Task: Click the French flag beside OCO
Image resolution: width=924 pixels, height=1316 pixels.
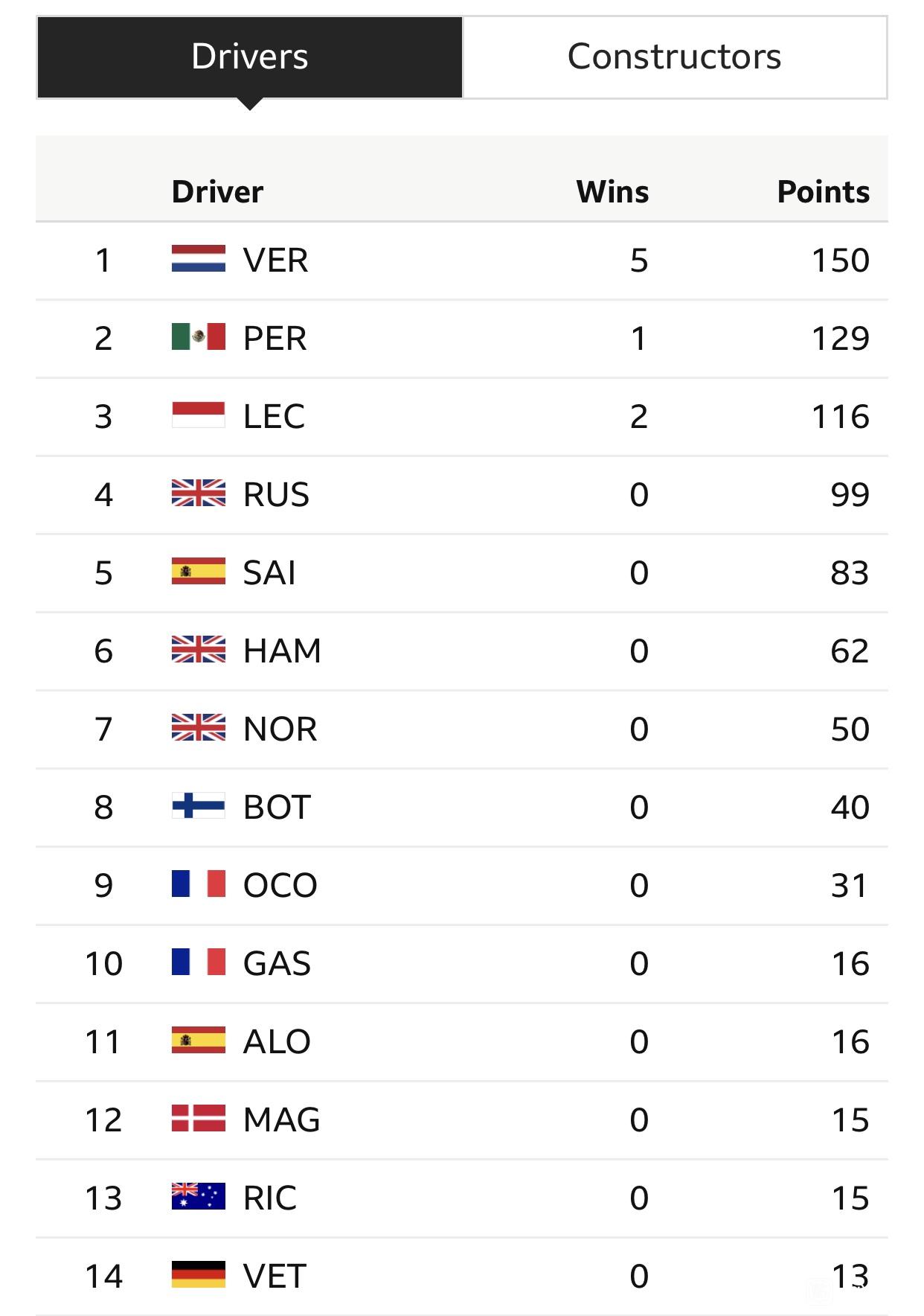Action: [198, 884]
